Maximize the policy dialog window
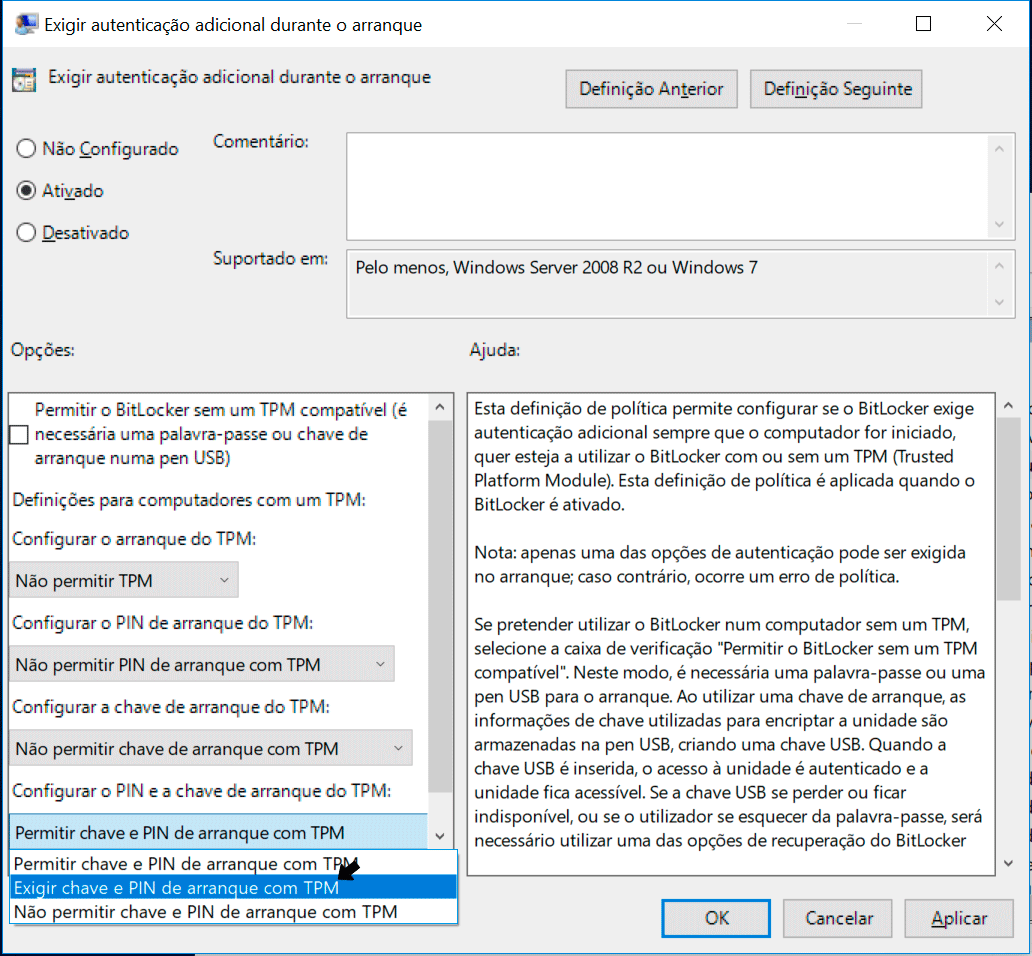Screen dimensions: 1032x956 pyautogui.click(x=923, y=24)
